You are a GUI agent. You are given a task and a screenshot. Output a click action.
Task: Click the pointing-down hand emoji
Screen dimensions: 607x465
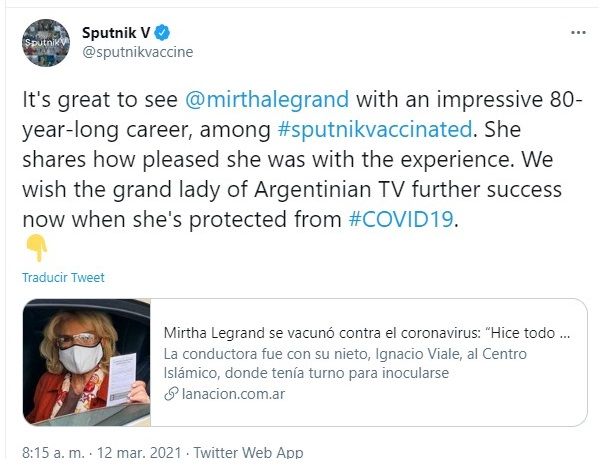[x=37, y=248]
